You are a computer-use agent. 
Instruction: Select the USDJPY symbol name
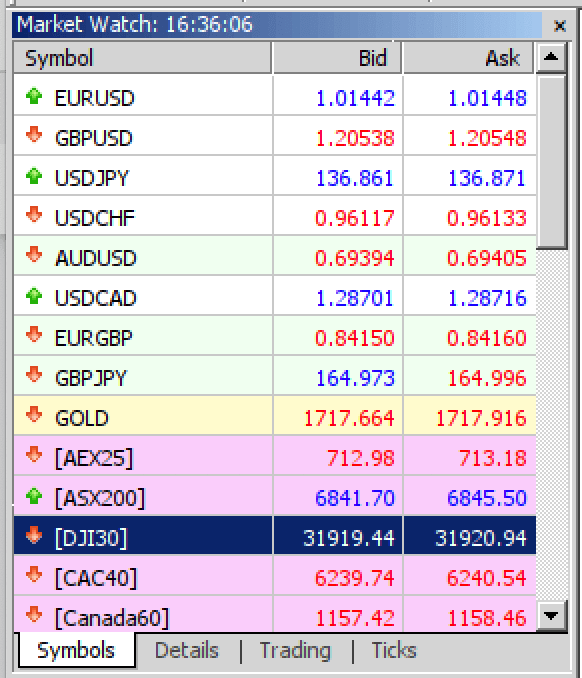click(92, 178)
